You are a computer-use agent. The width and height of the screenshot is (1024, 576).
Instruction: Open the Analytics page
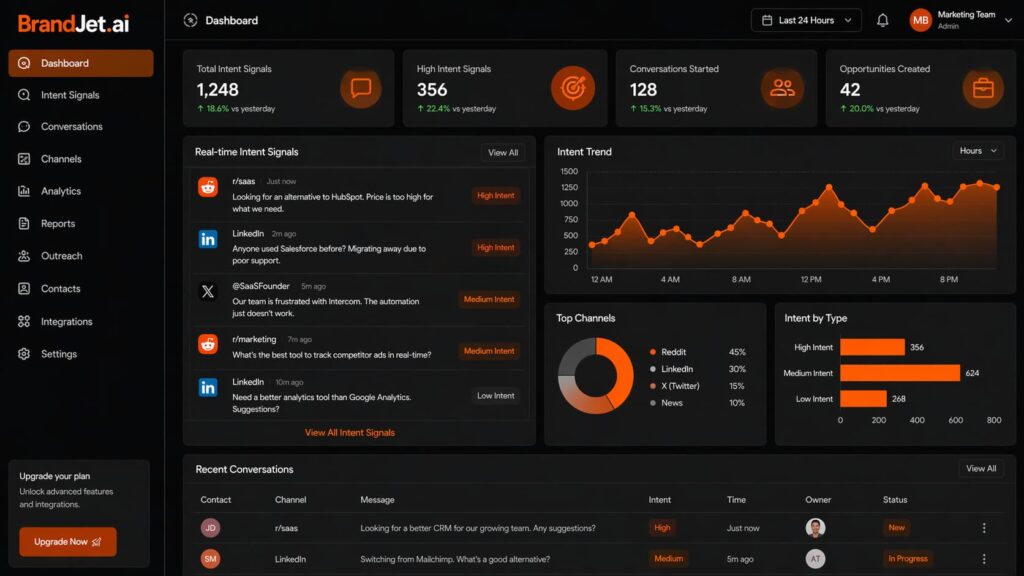(x=61, y=191)
